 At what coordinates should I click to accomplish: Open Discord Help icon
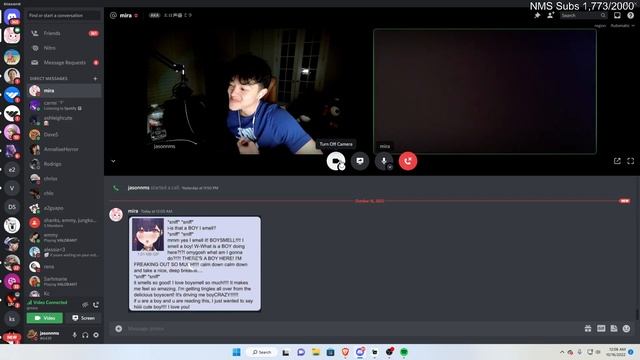(631, 16)
